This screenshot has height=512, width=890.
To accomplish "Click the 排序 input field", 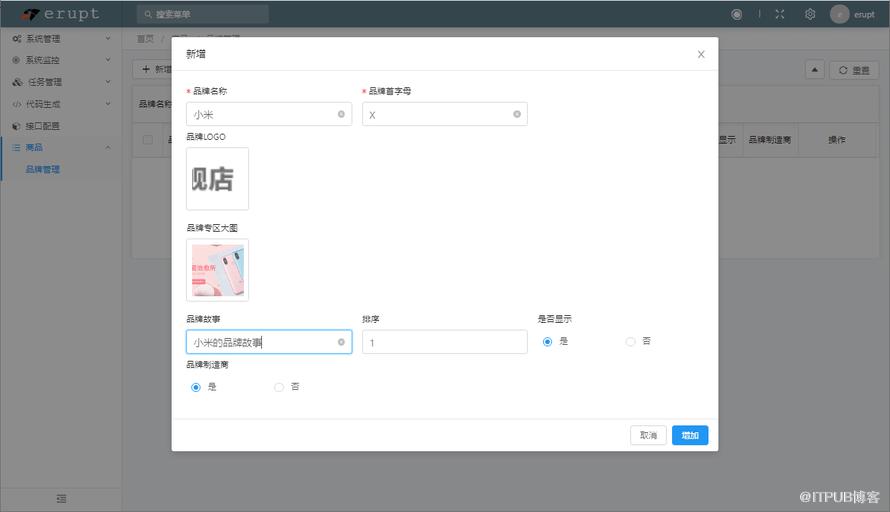I will coord(444,342).
